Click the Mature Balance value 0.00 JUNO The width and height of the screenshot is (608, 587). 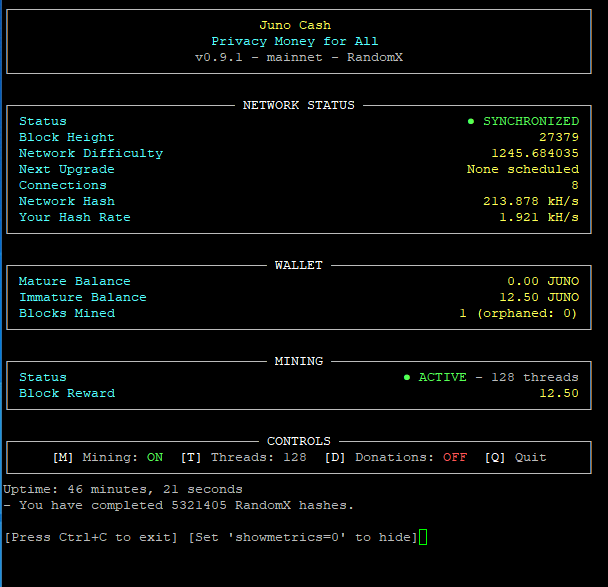[543, 281]
